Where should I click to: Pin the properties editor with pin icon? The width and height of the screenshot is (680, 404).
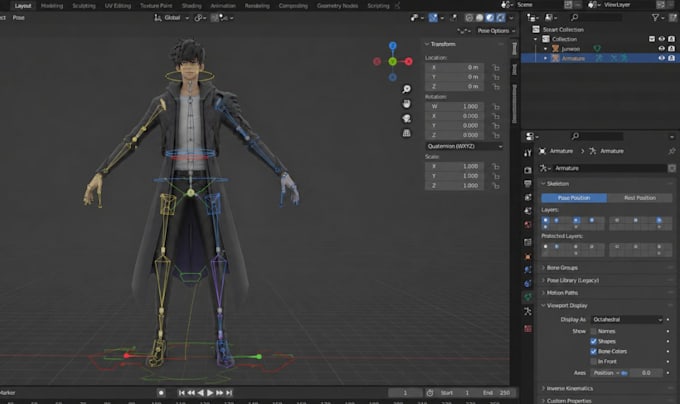(x=672, y=151)
